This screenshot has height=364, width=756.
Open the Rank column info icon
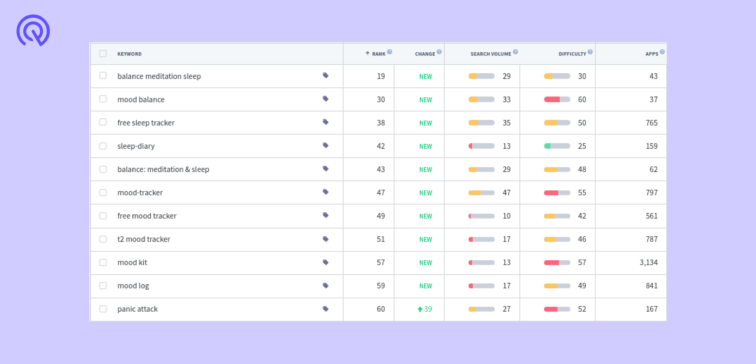point(390,52)
